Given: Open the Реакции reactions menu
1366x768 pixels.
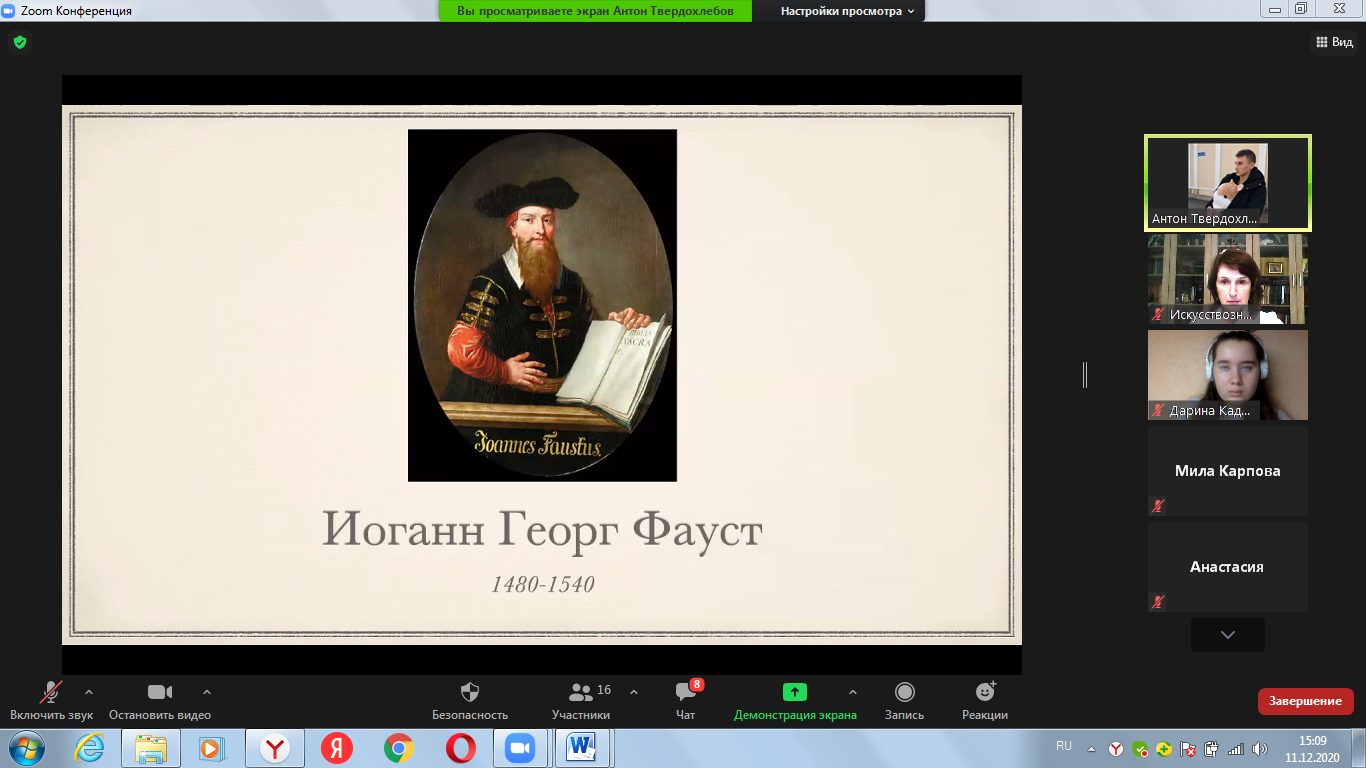Looking at the screenshot, I should [x=985, y=700].
